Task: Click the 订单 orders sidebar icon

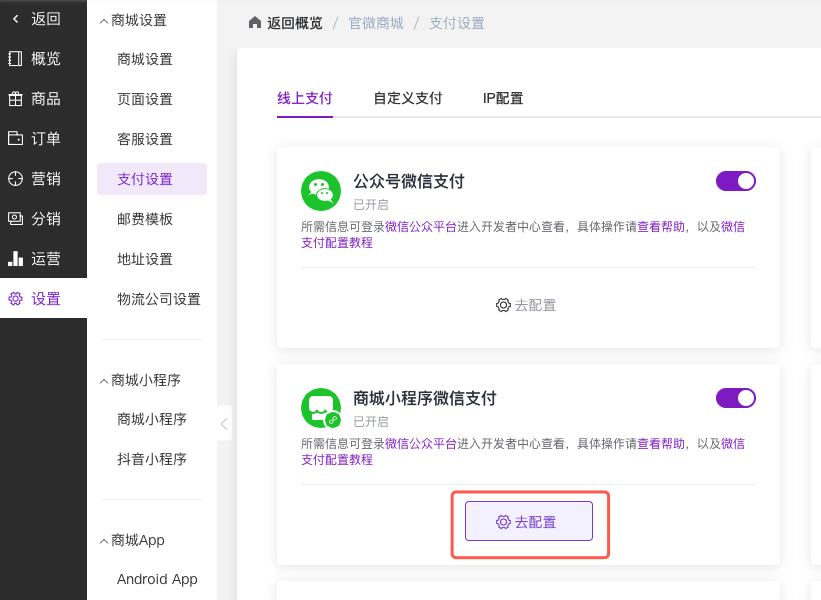Action: click(15, 138)
